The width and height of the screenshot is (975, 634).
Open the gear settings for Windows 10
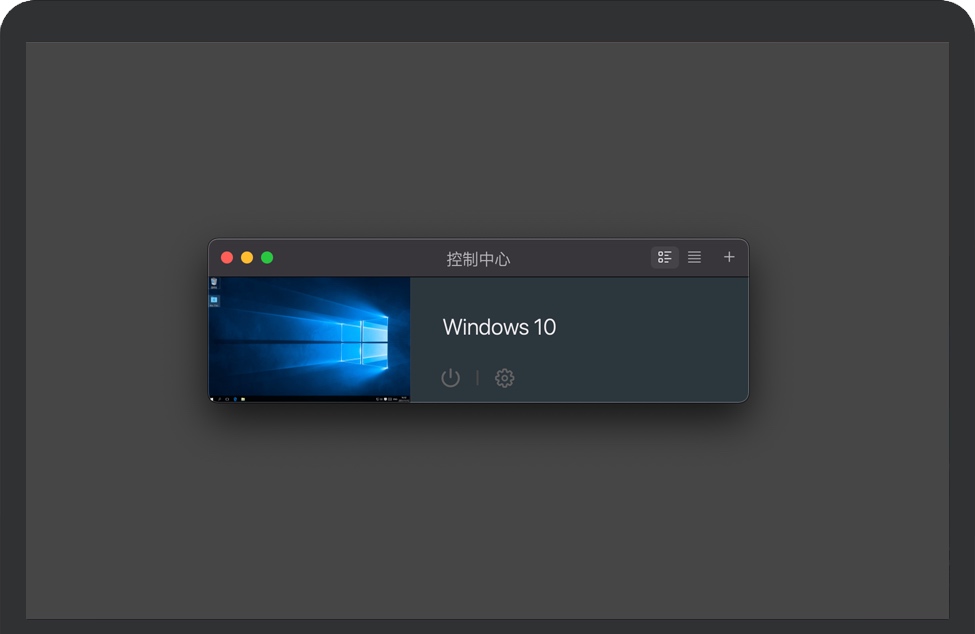(505, 378)
